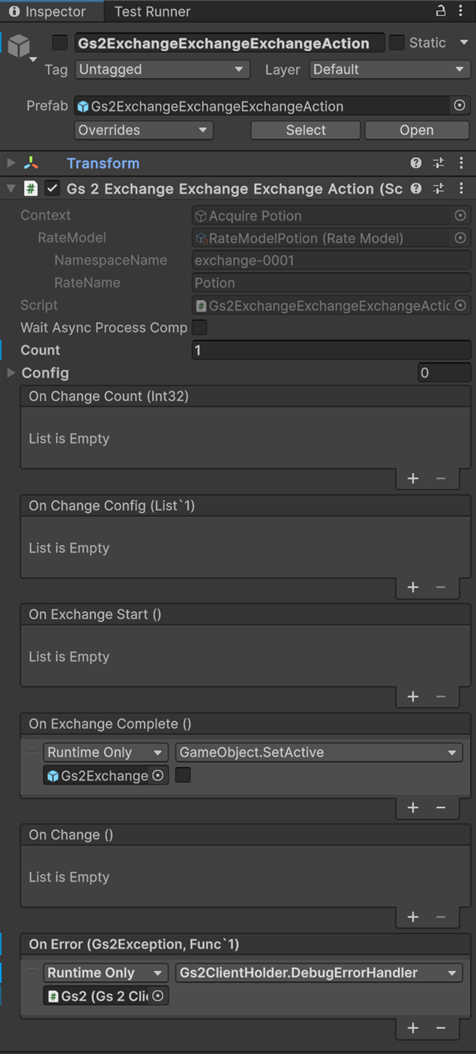Switch to the Test Runner tab
Image resolution: width=476 pixels, height=1054 pixels.
pyautogui.click(x=152, y=11)
